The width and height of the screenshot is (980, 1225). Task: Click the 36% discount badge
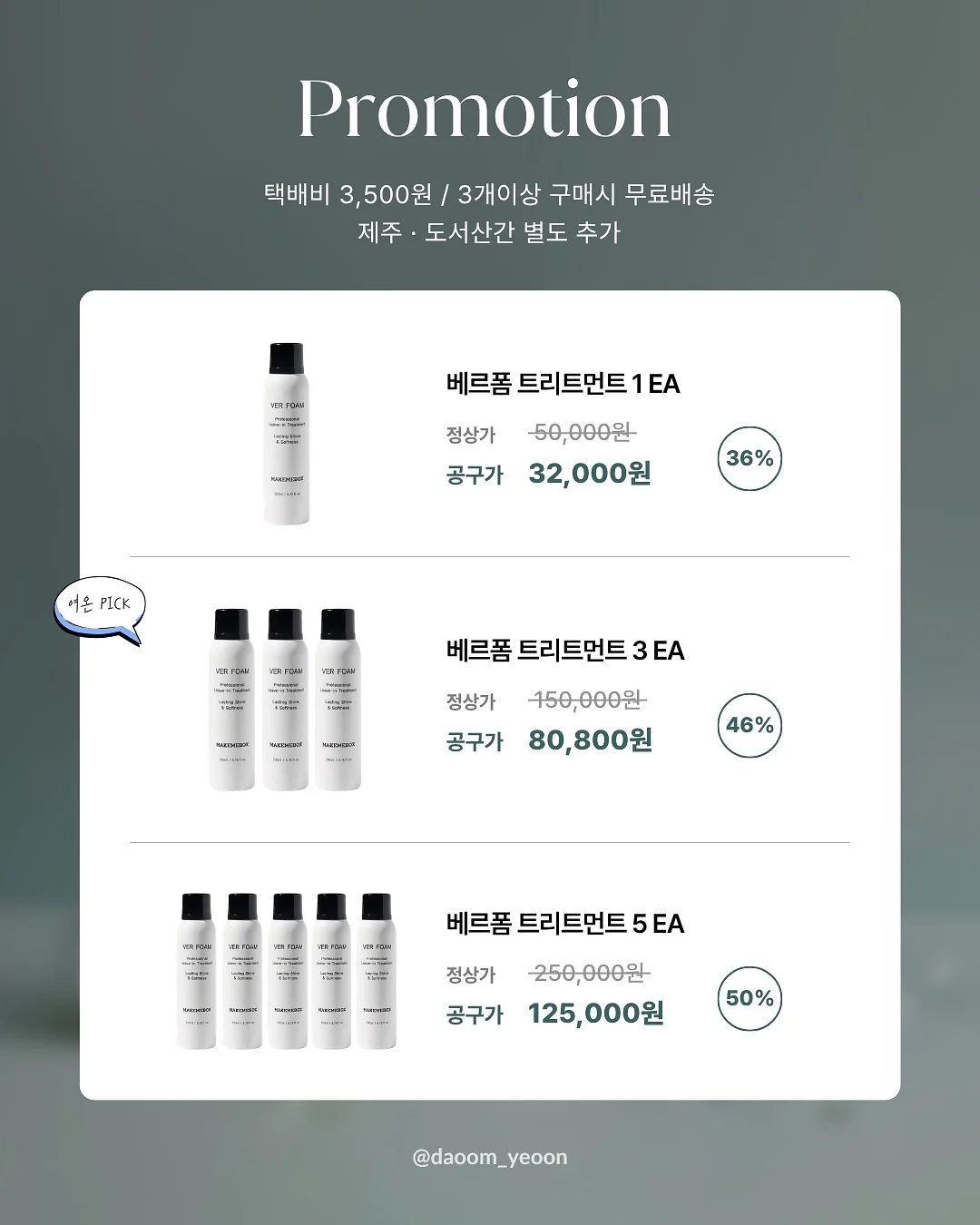[750, 458]
